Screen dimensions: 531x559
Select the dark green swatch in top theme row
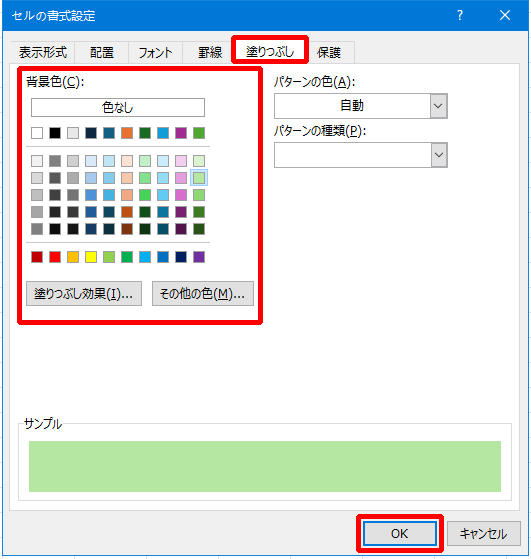[x=145, y=133]
